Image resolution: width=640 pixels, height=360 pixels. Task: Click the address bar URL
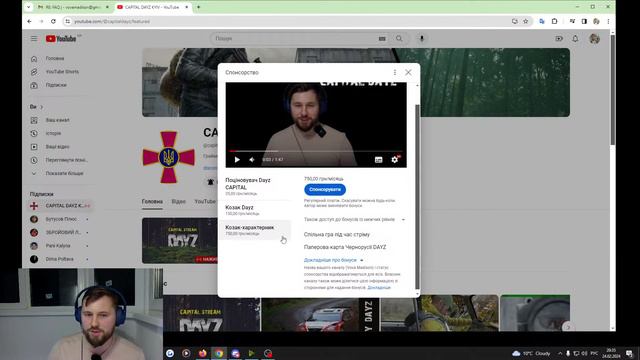point(112,21)
